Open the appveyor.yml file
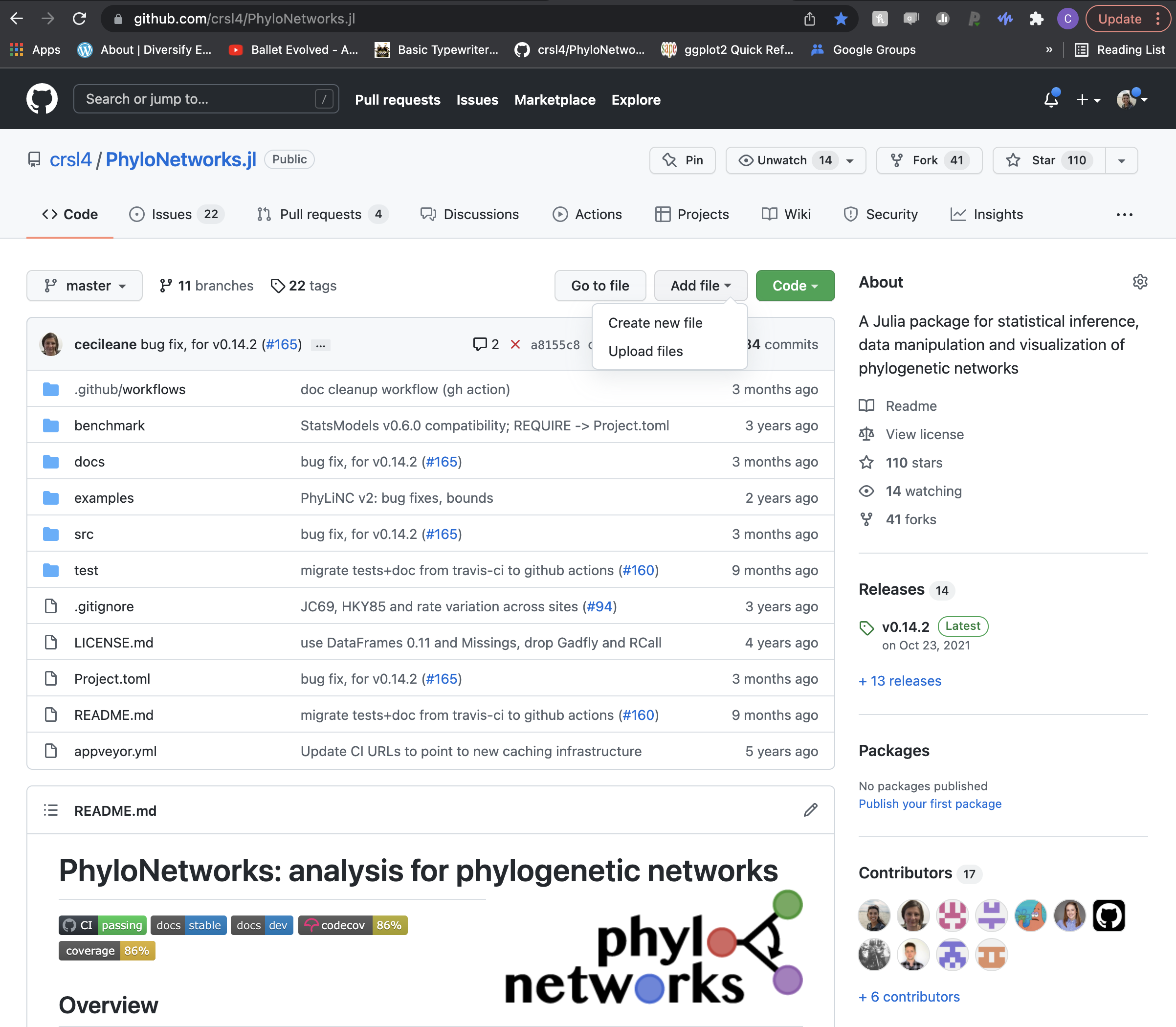1176x1027 pixels. click(115, 751)
